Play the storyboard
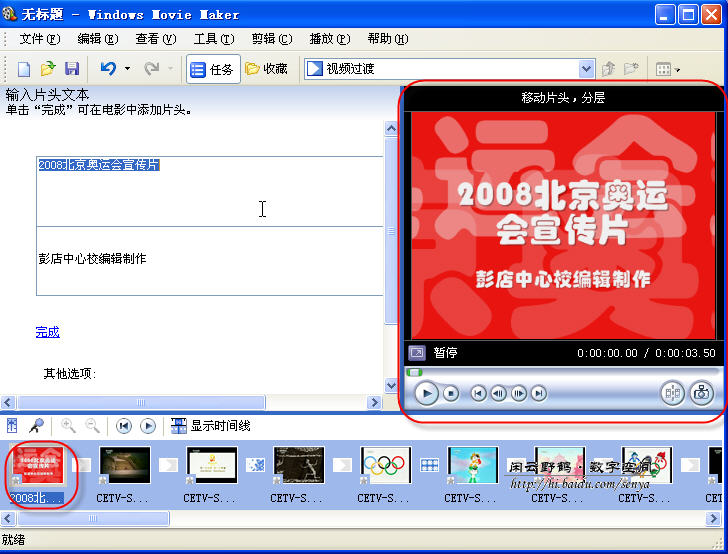Viewport: 728px width, 554px height. point(148,426)
